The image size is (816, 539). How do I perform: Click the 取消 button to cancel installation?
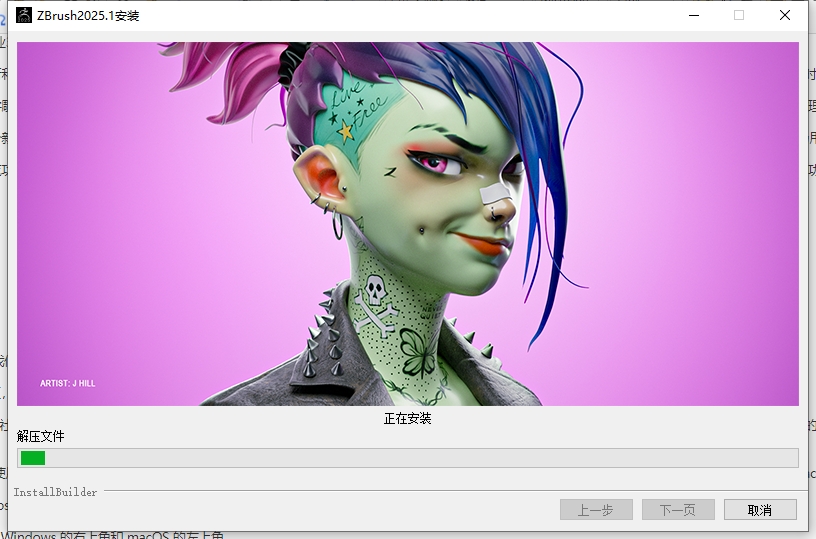coord(760,510)
